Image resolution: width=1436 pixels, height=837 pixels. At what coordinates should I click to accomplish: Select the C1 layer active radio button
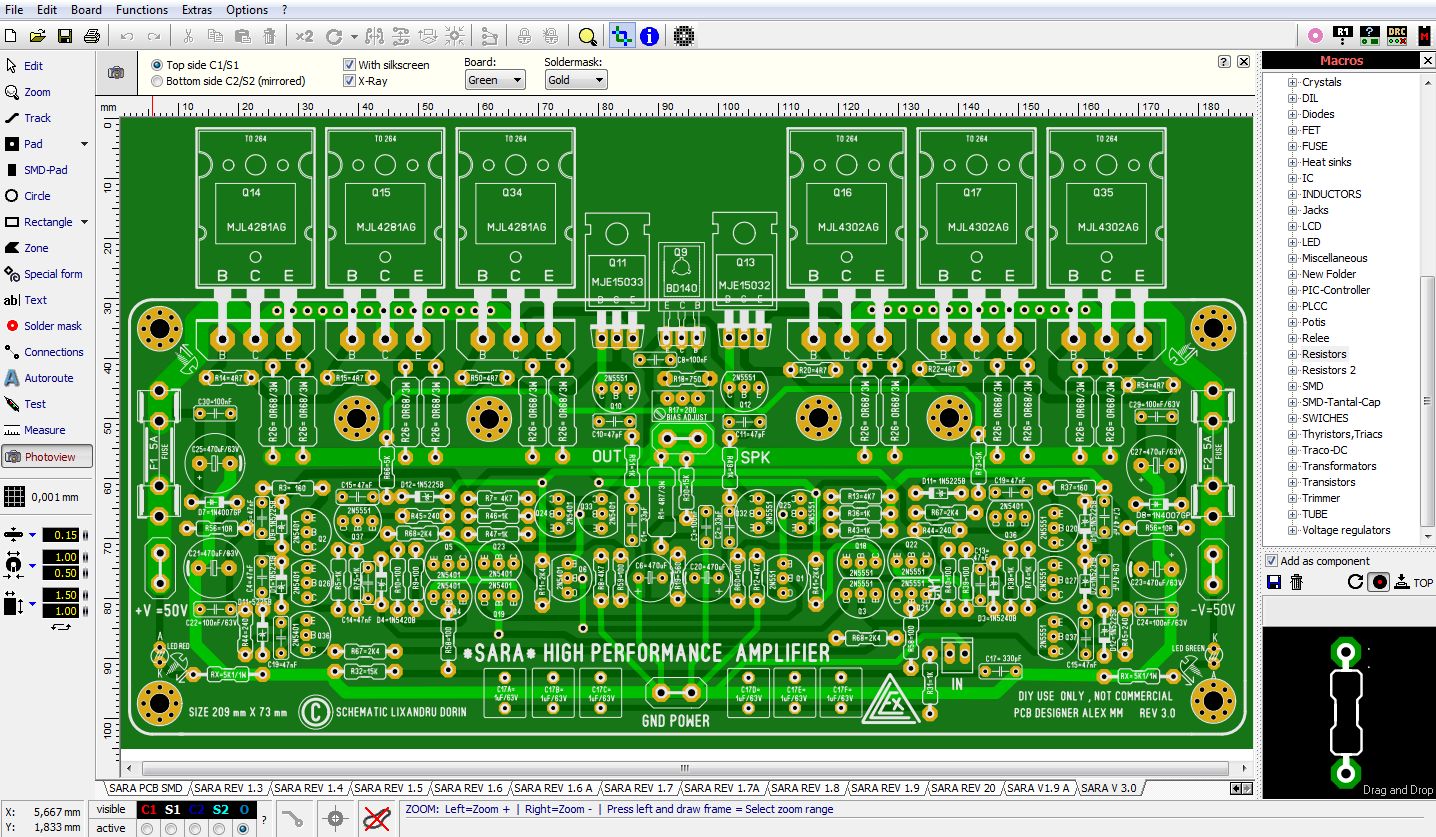pos(148,828)
